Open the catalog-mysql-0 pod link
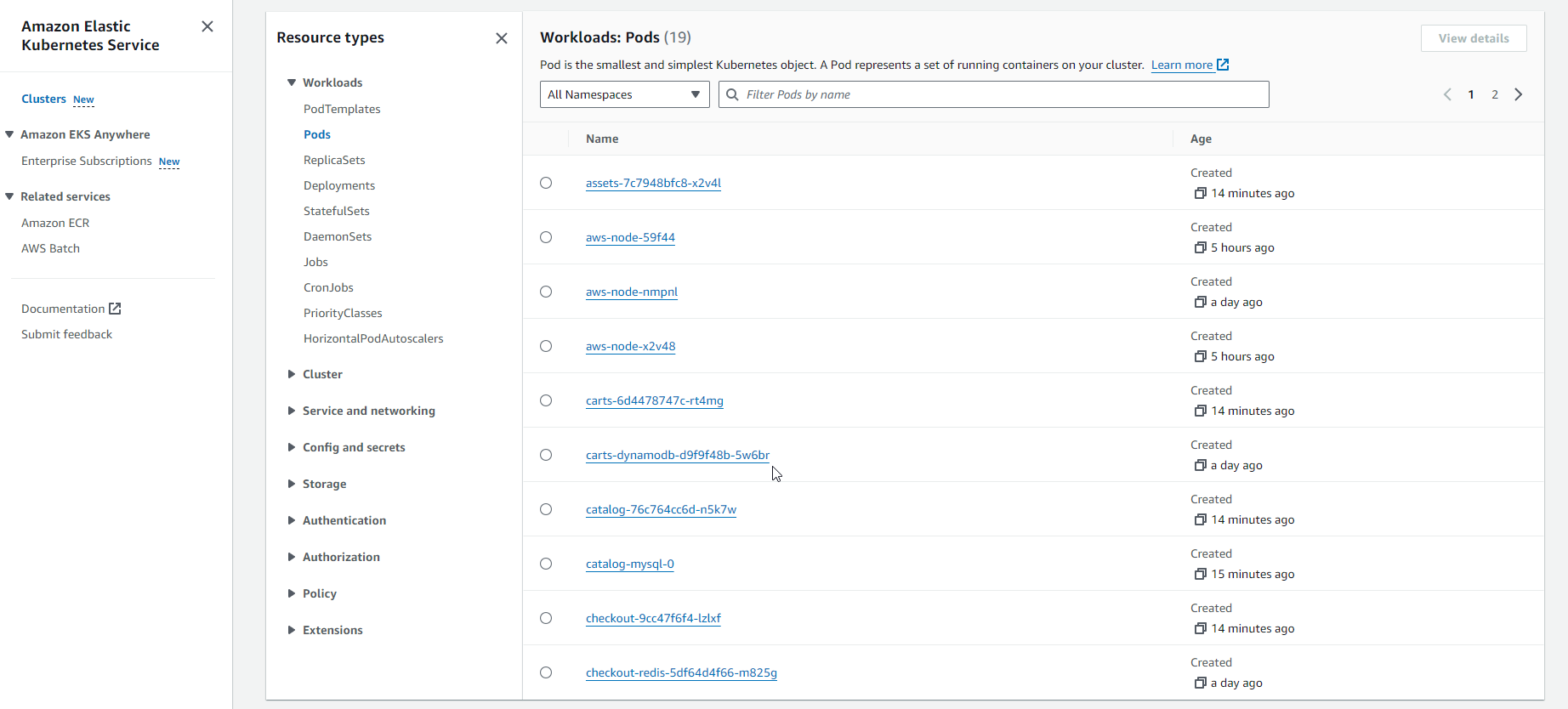The height and width of the screenshot is (709, 1568). (x=630, y=564)
